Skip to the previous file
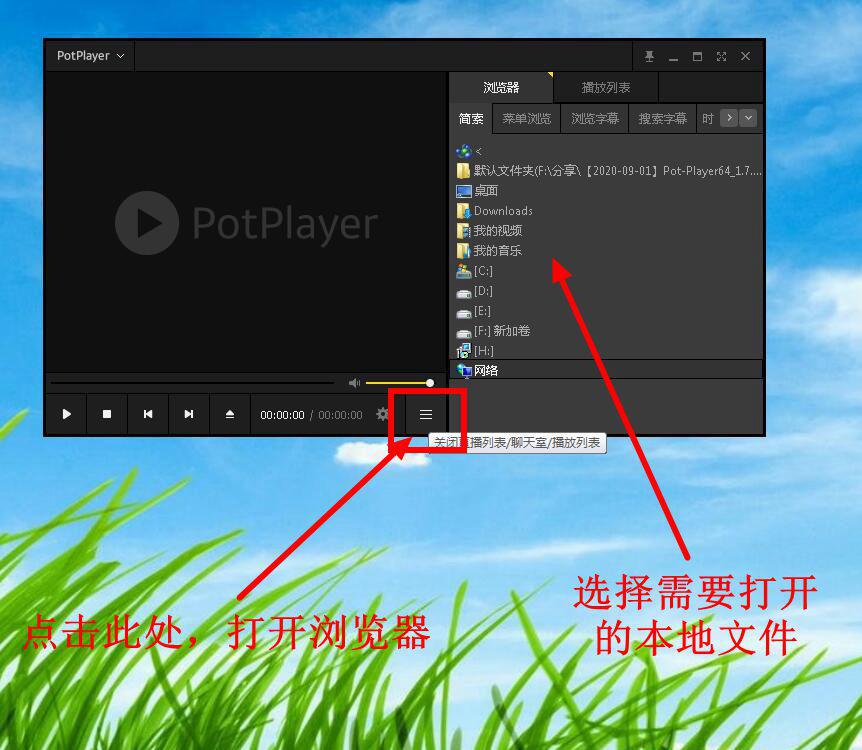This screenshot has width=862, height=750. pyautogui.click(x=148, y=414)
